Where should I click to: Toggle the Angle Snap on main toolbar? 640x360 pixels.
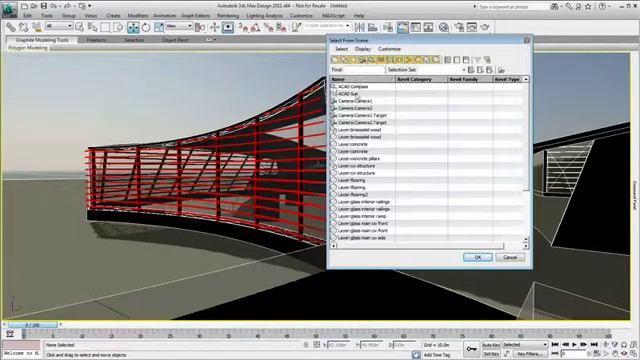point(256,27)
